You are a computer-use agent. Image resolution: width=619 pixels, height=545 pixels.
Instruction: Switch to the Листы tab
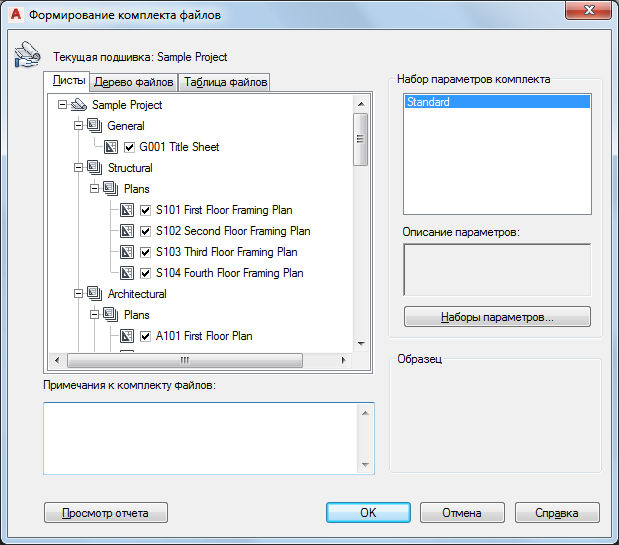67,81
